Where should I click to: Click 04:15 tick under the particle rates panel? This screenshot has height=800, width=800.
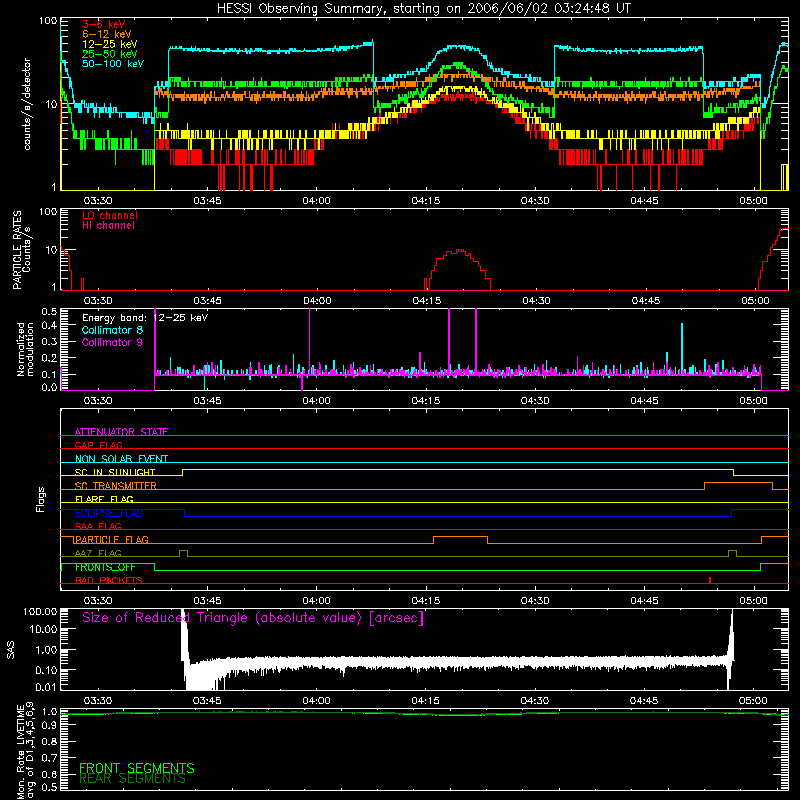[x=427, y=301]
